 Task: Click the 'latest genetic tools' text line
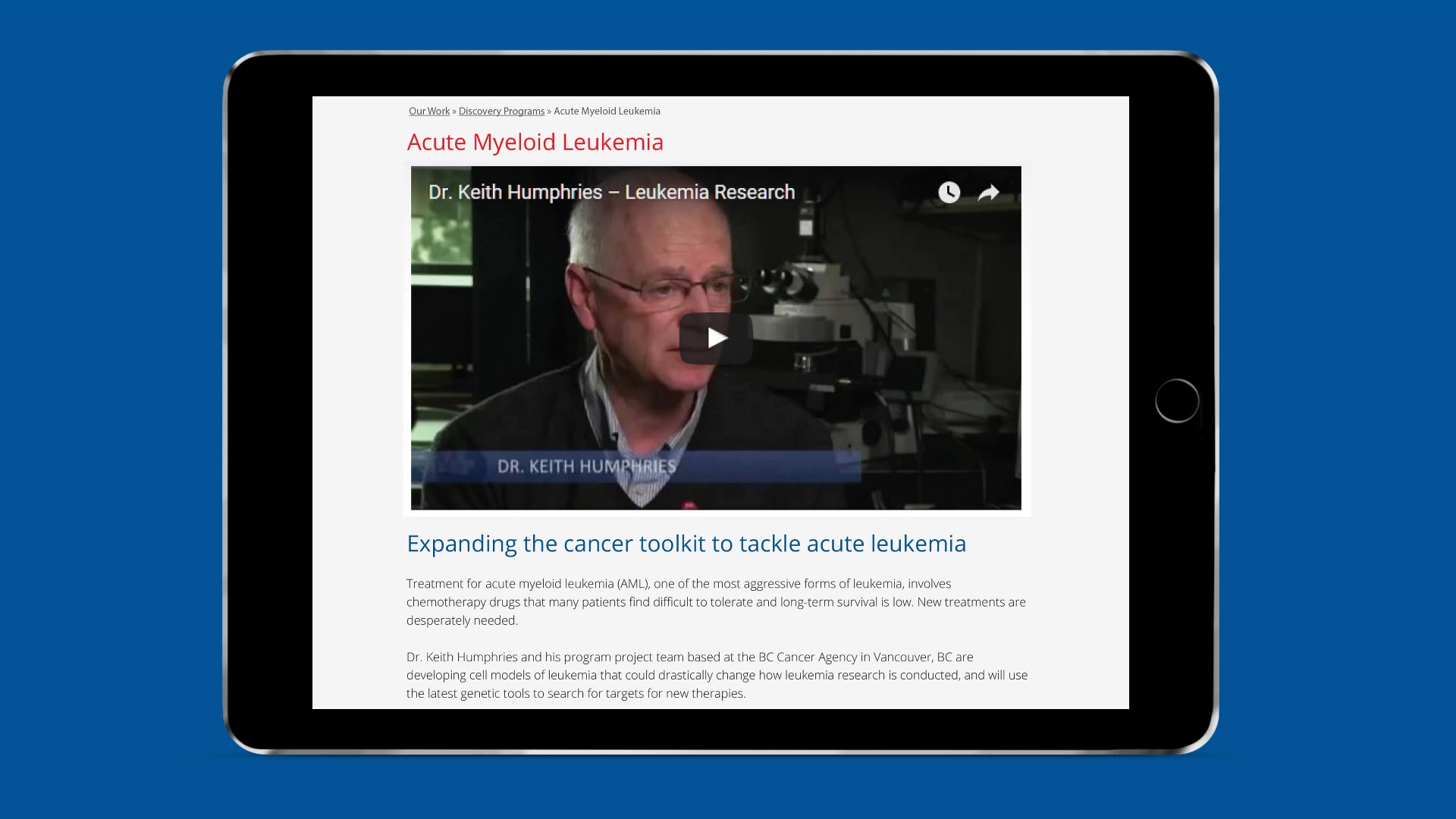[576, 693]
